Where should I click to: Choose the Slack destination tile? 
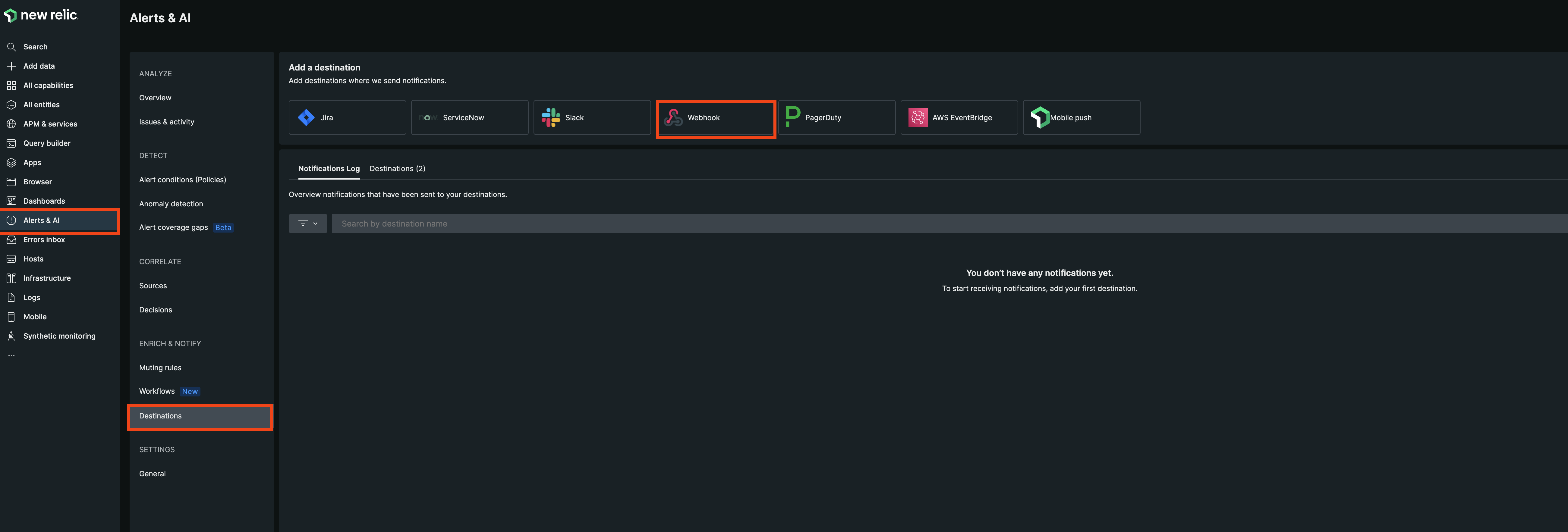592,117
